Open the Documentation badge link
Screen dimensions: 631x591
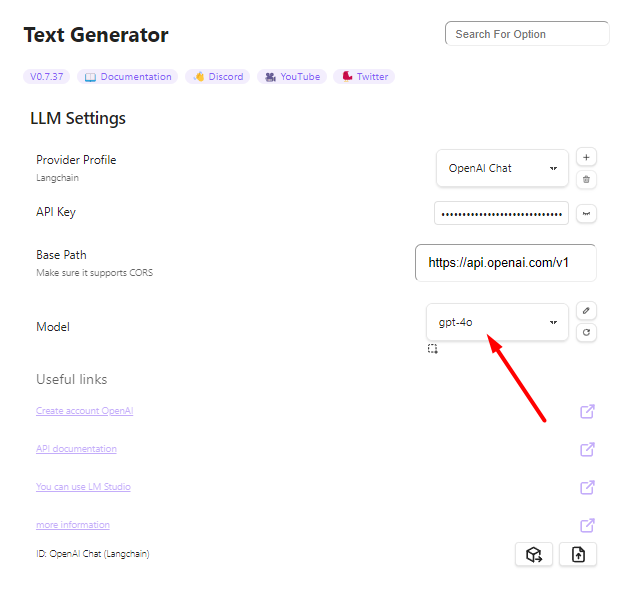[x=128, y=76]
